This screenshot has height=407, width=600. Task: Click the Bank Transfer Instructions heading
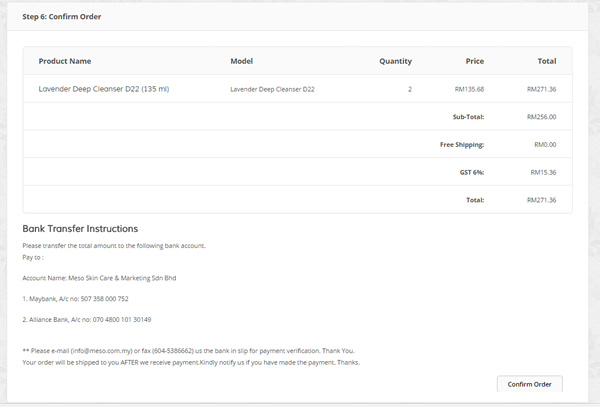(80, 229)
